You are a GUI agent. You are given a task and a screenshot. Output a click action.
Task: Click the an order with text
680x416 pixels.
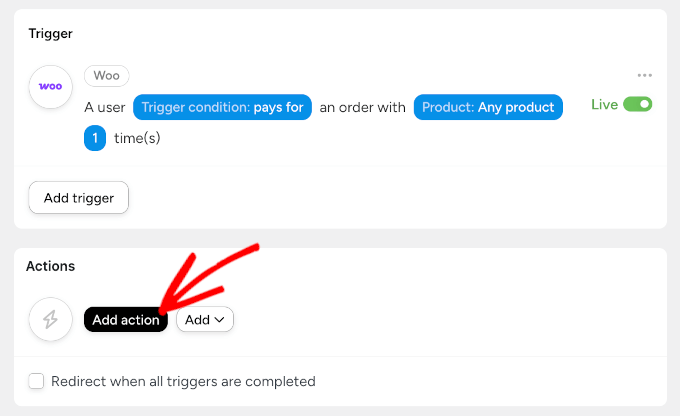point(362,107)
